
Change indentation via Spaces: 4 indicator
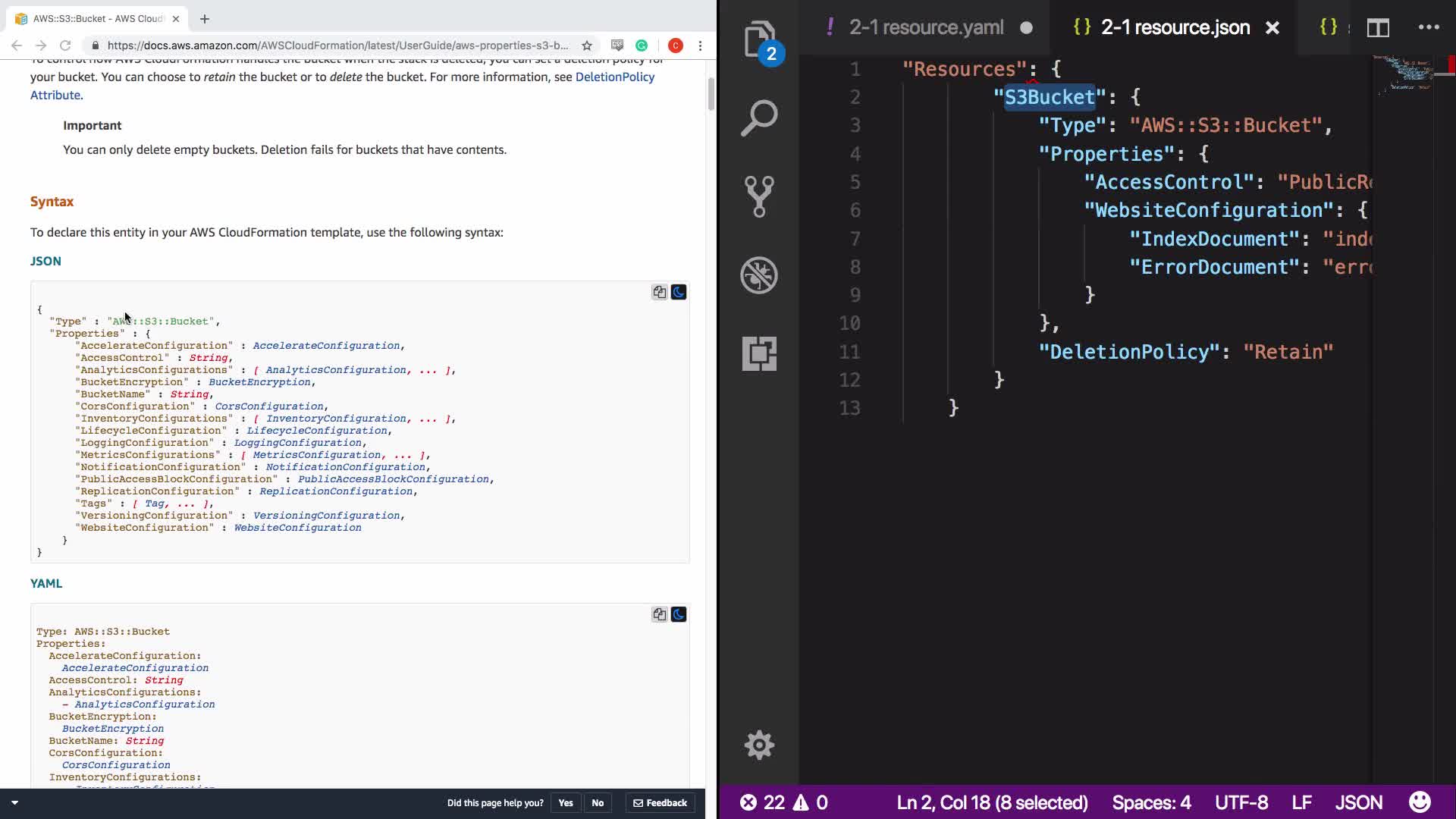point(1151,802)
